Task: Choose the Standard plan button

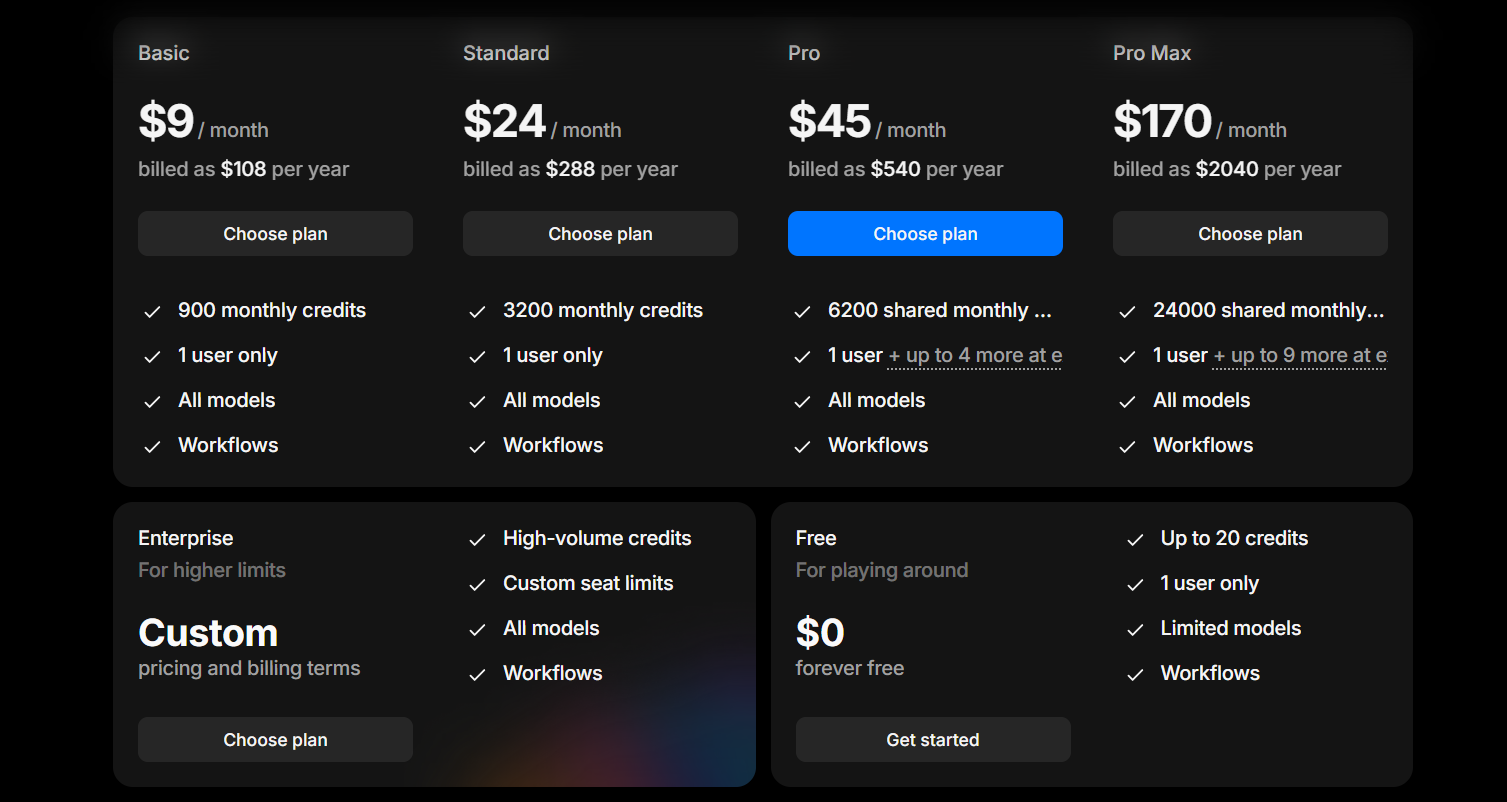Action: coord(600,233)
